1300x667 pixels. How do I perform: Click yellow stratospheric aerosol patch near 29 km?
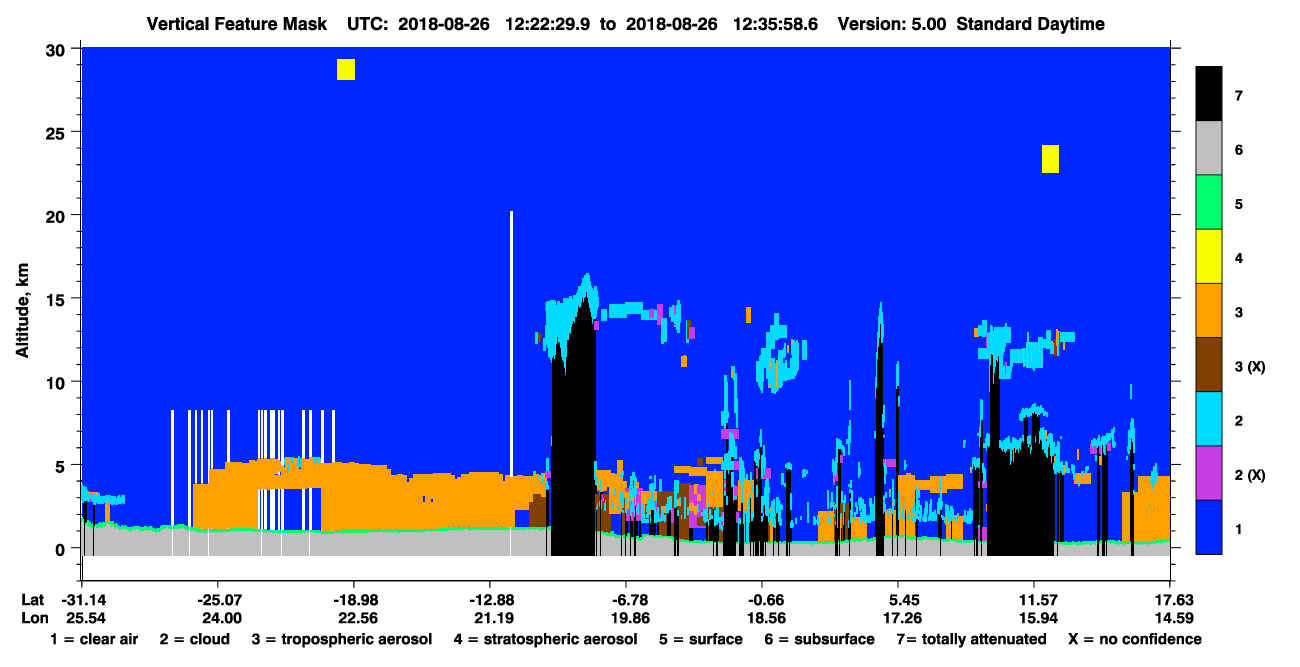tap(346, 69)
